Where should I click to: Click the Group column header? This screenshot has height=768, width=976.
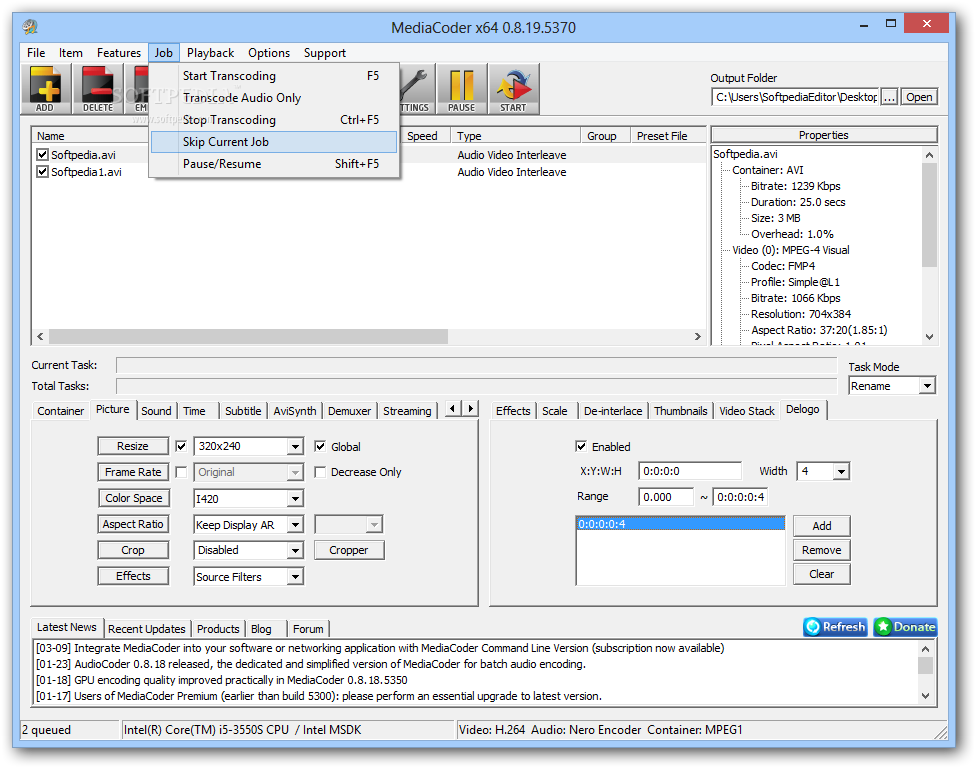tap(606, 136)
